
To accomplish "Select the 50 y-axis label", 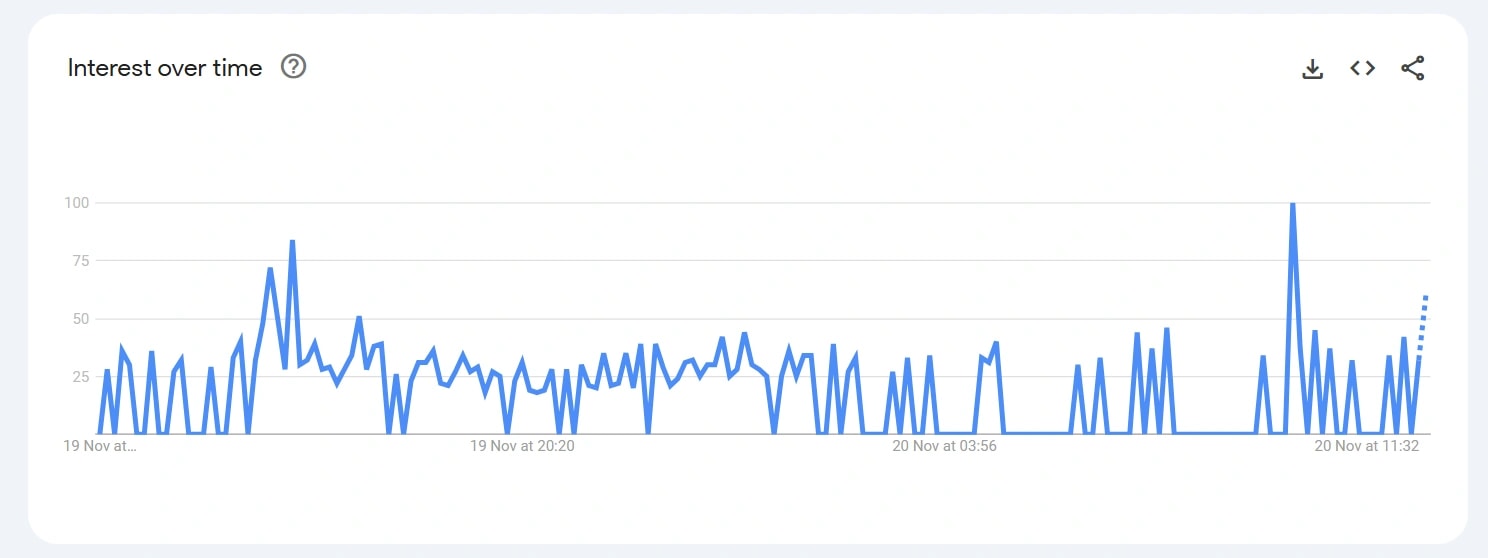I will [81, 319].
